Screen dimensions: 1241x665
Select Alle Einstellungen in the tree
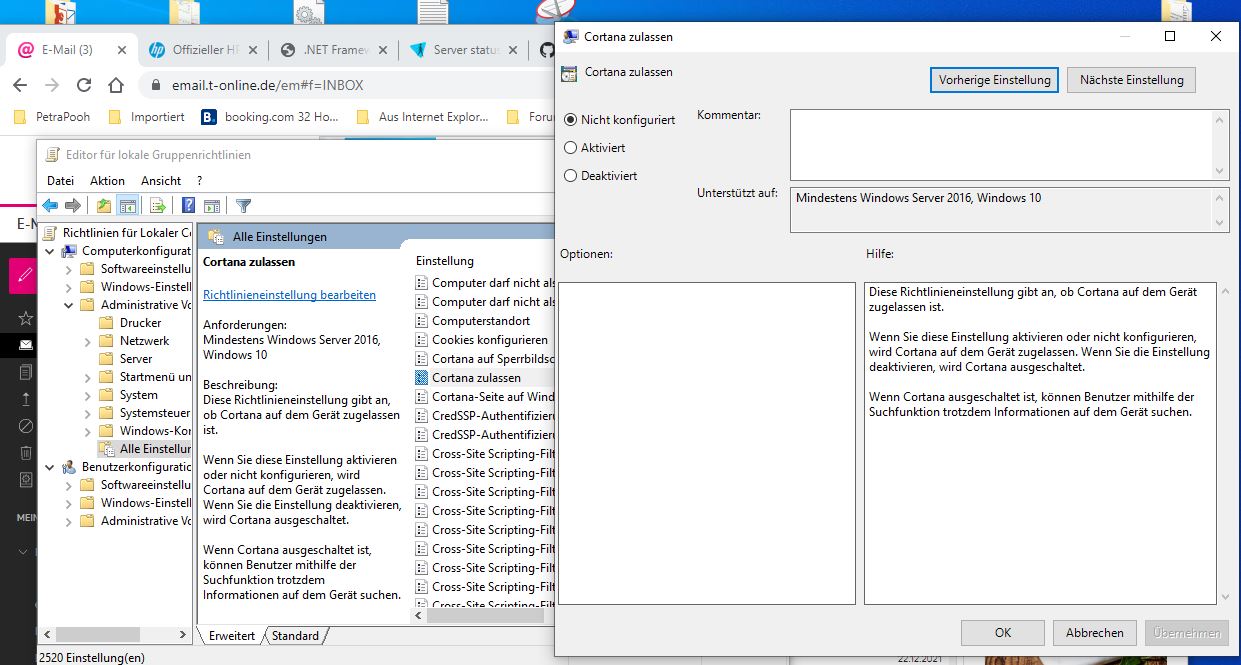(145, 449)
